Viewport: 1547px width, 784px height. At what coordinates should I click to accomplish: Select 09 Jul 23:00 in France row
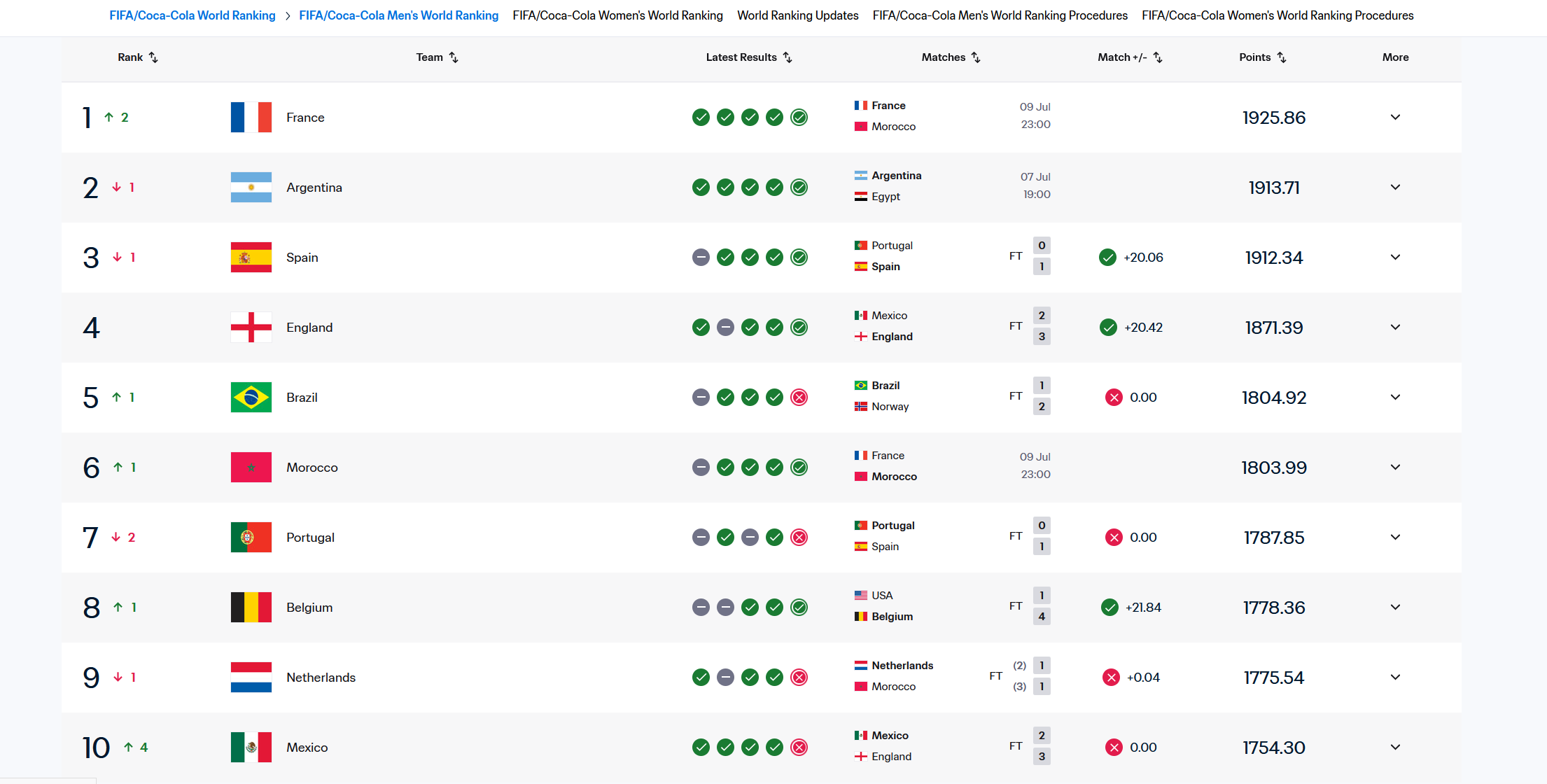[x=1035, y=115]
